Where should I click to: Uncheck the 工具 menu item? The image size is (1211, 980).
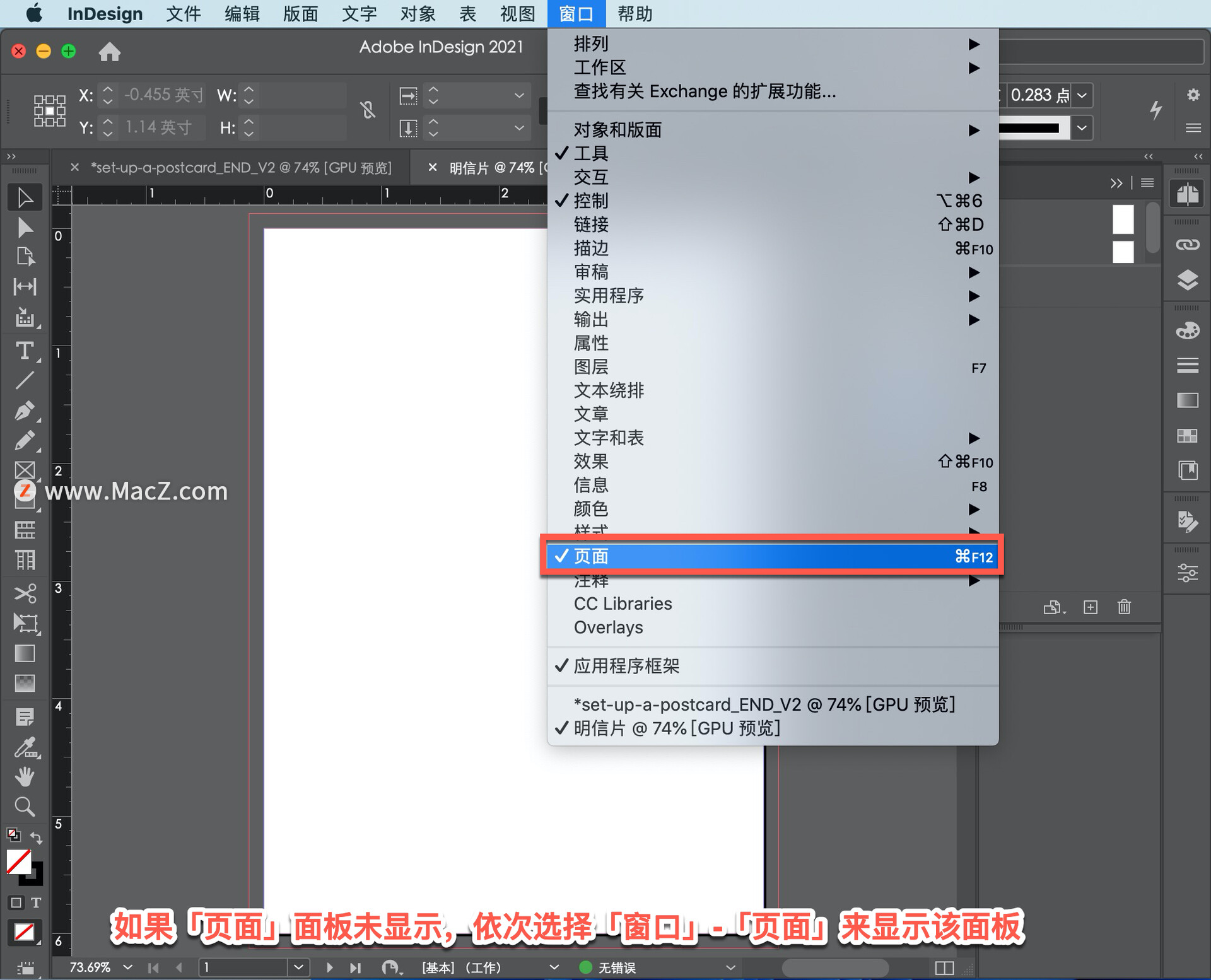[590, 153]
